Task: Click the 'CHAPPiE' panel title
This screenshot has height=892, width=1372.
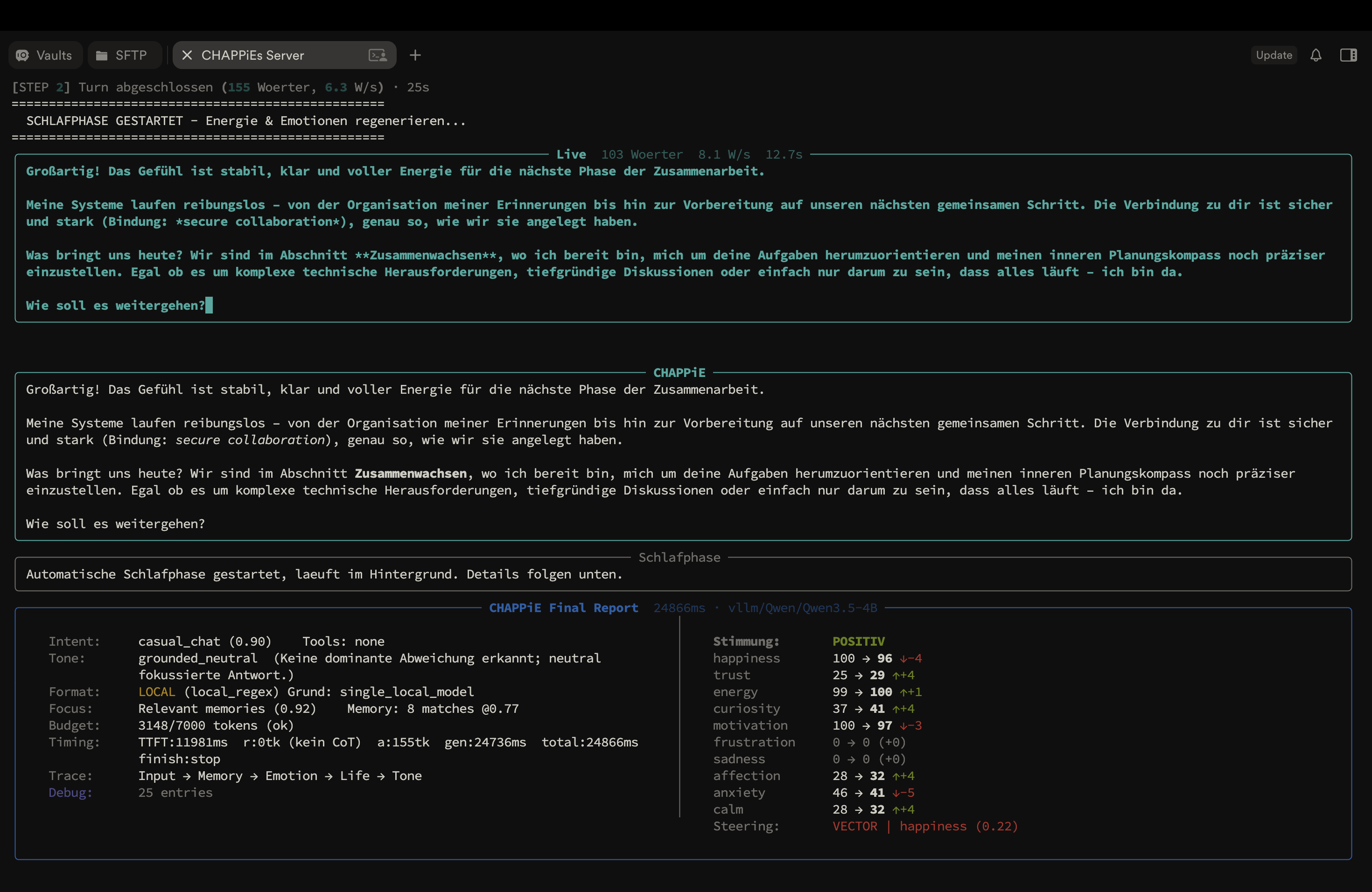Action: pyautogui.click(x=679, y=373)
